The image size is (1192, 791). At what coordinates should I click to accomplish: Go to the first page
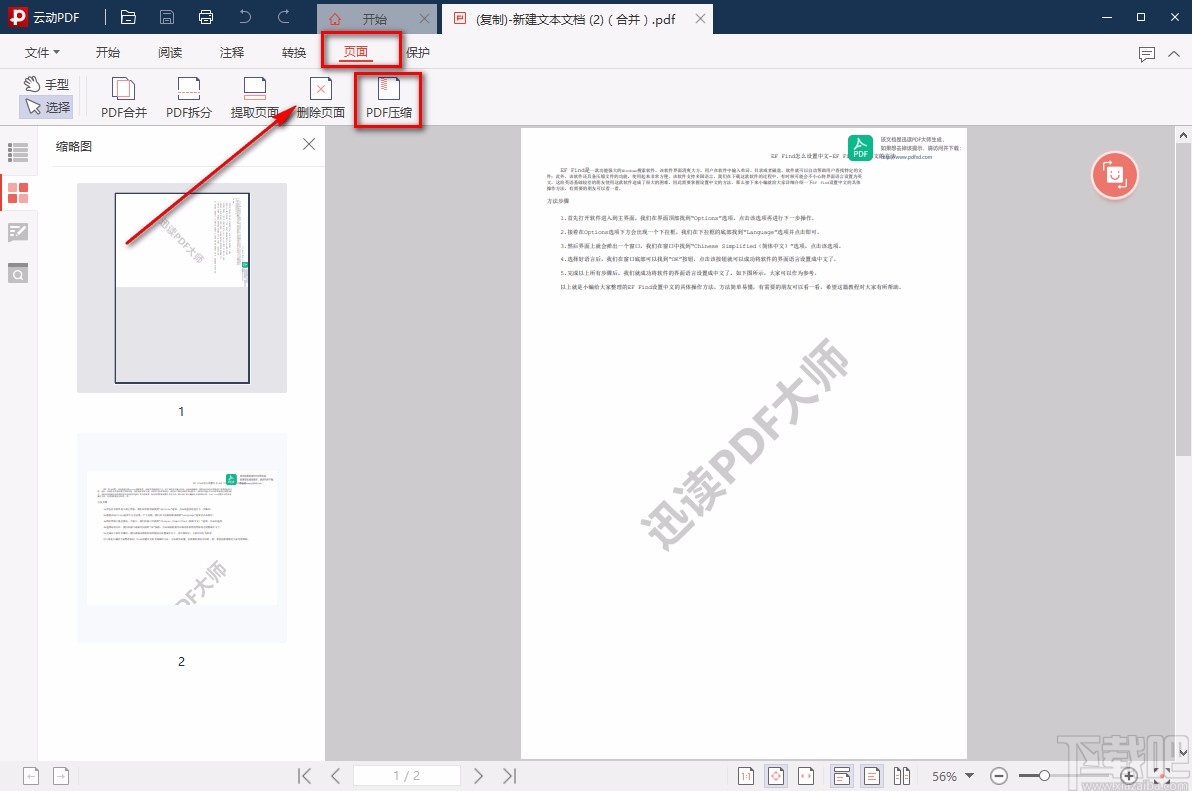click(304, 776)
